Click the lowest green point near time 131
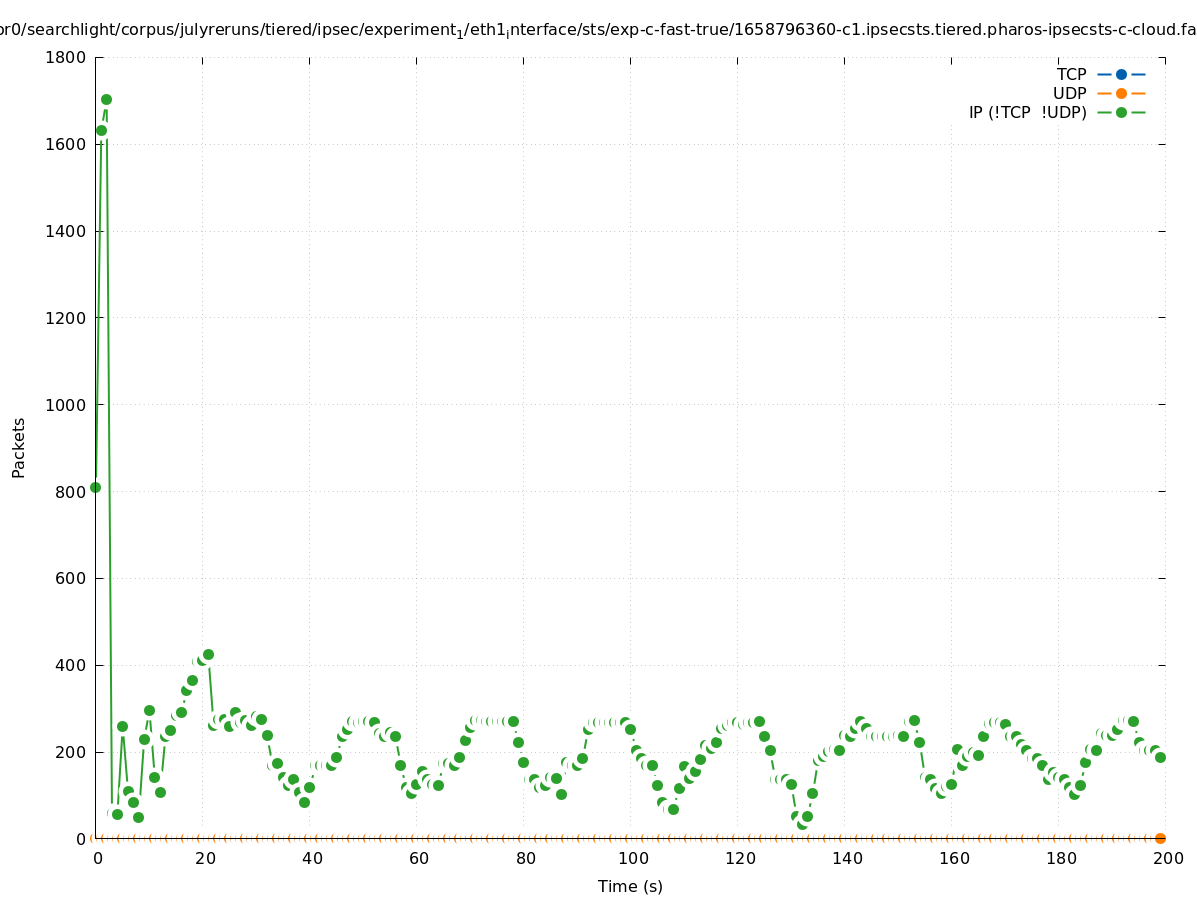Viewport: 1197px width, 900px height. point(801,824)
